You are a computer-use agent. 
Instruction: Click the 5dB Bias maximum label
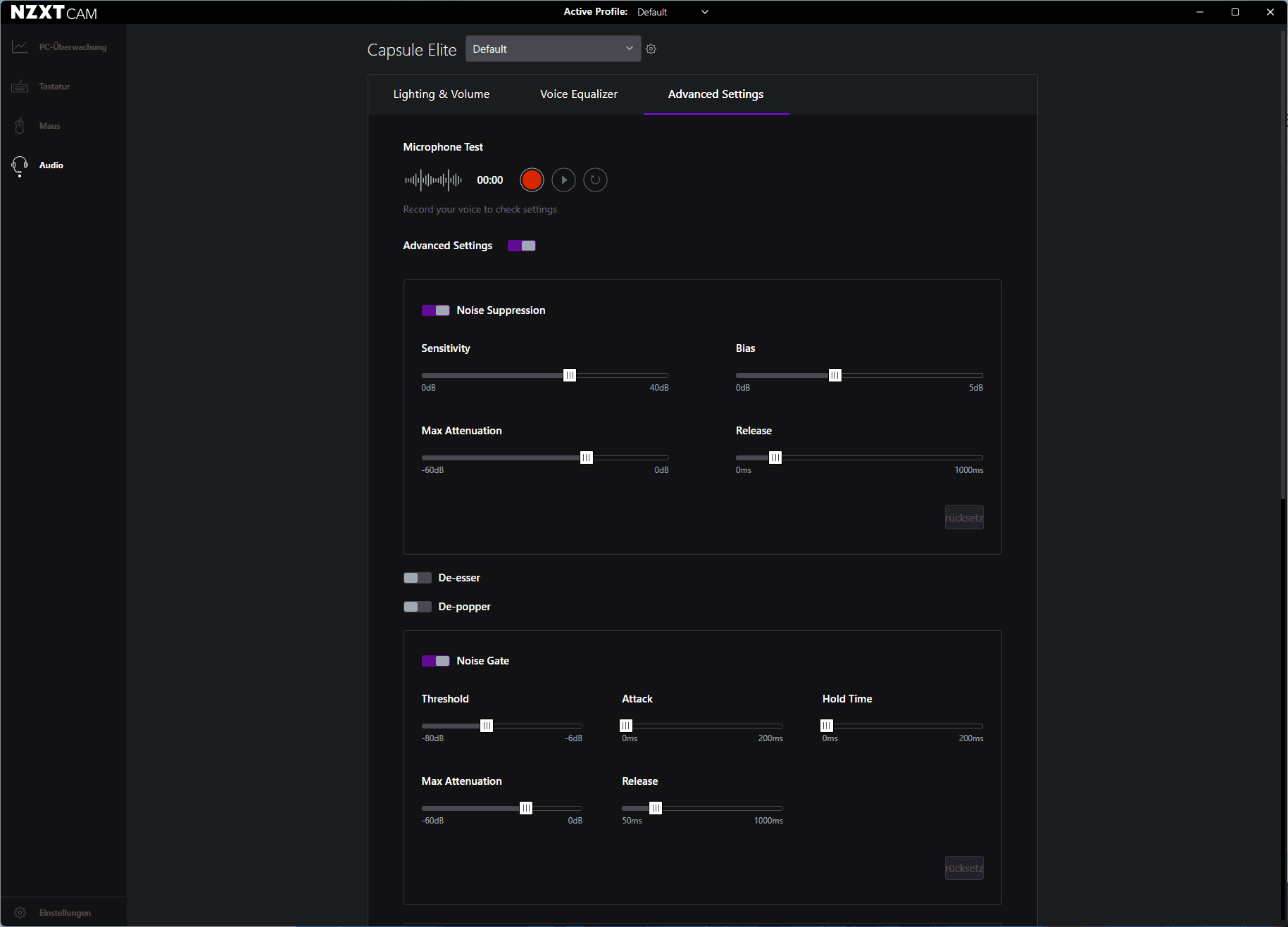coord(976,388)
